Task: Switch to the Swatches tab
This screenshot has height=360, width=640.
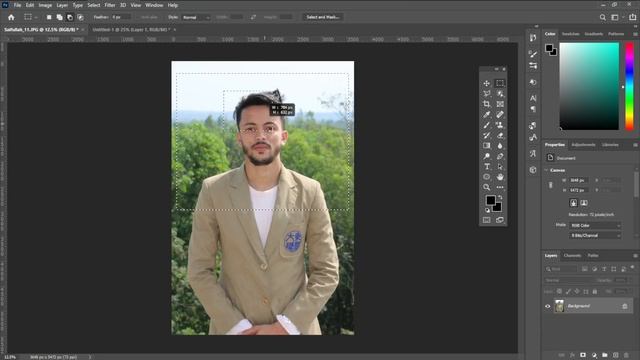Action: coord(570,34)
